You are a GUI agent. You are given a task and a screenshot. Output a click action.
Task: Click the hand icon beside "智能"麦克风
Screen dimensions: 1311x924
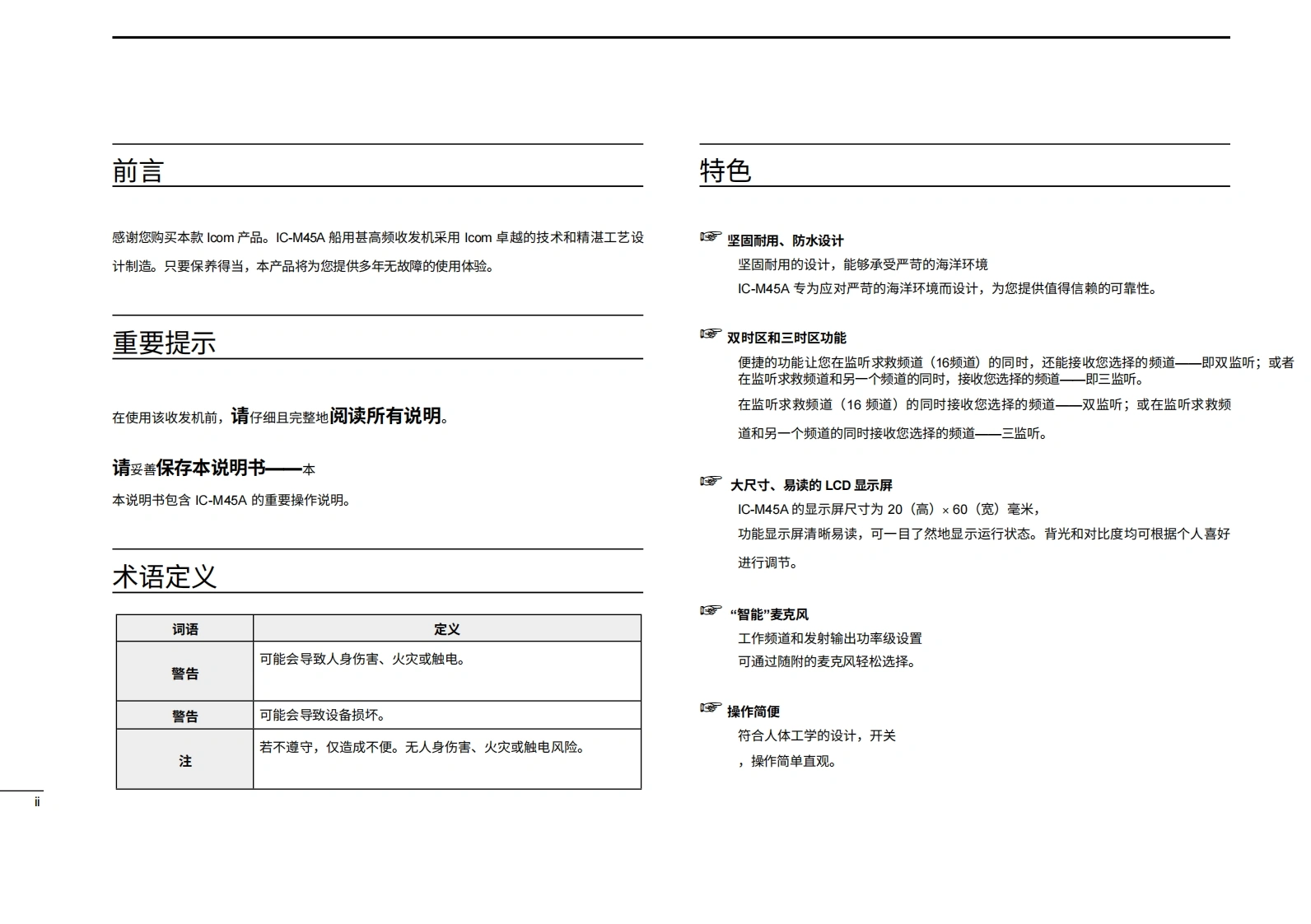point(710,610)
